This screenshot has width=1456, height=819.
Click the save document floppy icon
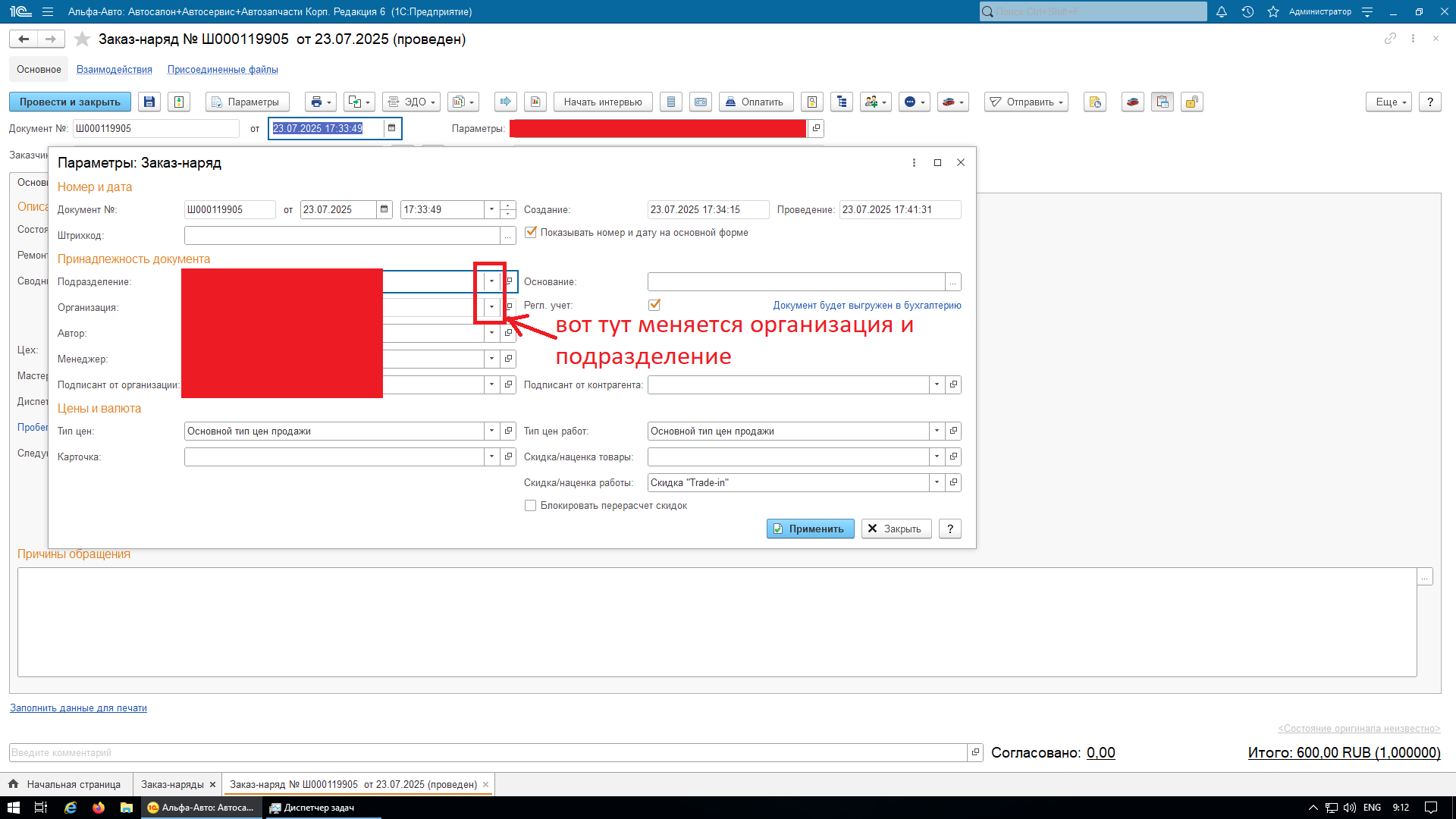tap(149, 102)
